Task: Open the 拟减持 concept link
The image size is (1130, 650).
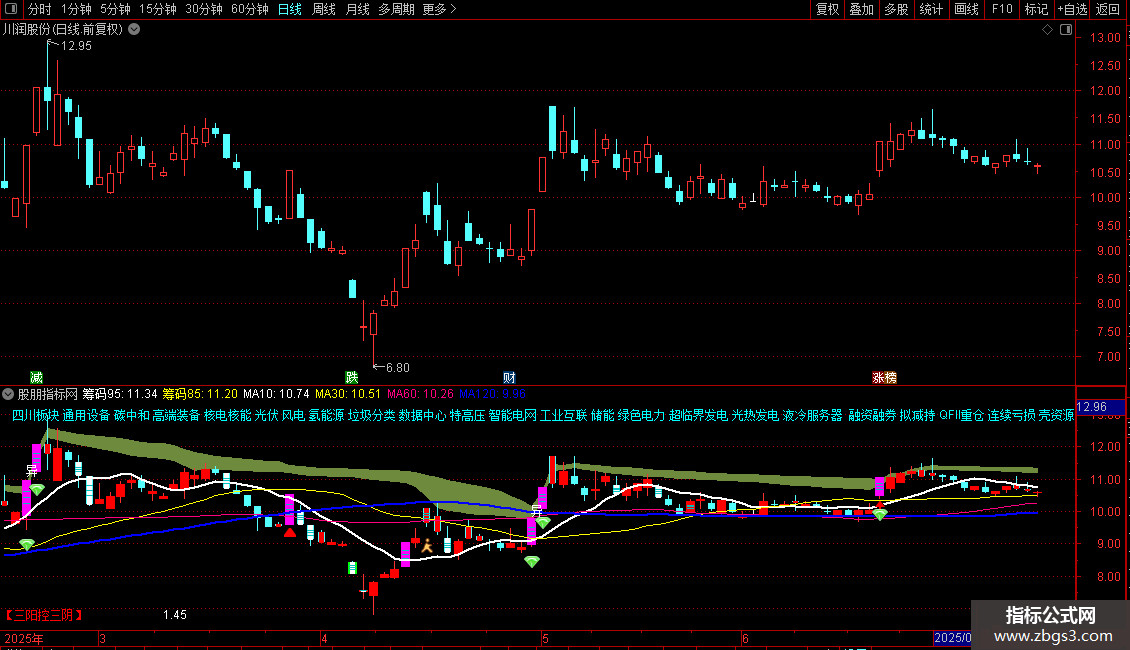Action: click(917, 415)
